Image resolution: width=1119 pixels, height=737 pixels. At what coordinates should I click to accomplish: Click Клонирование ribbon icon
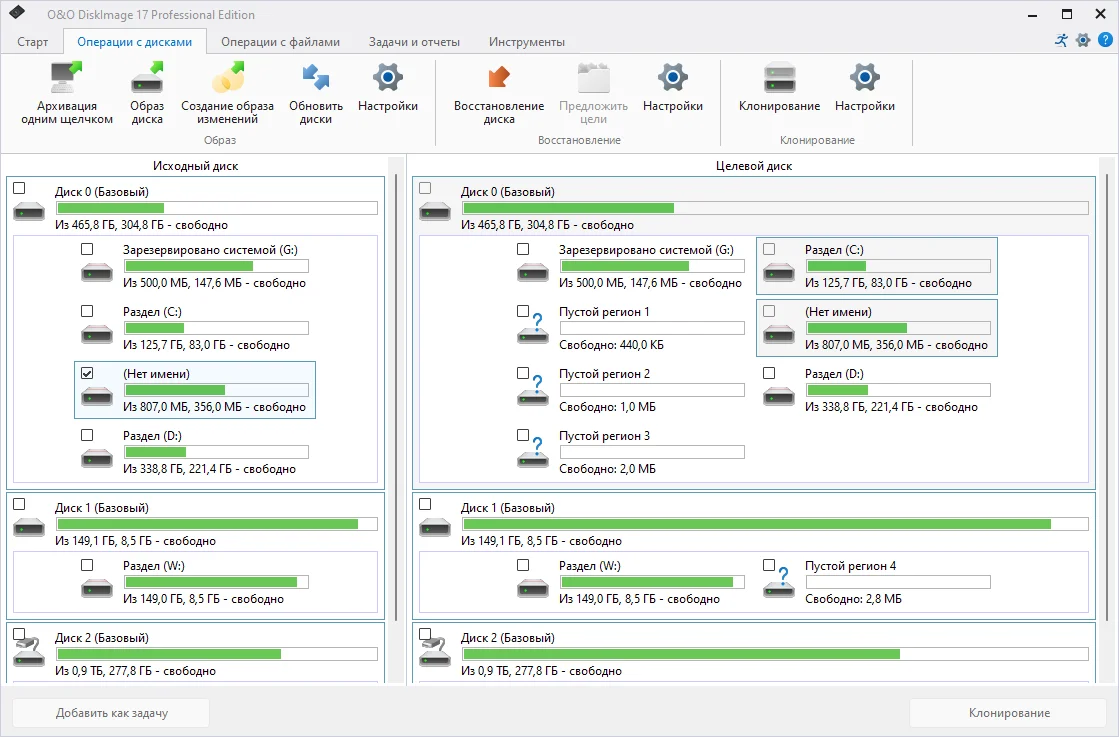click(779, 77)
